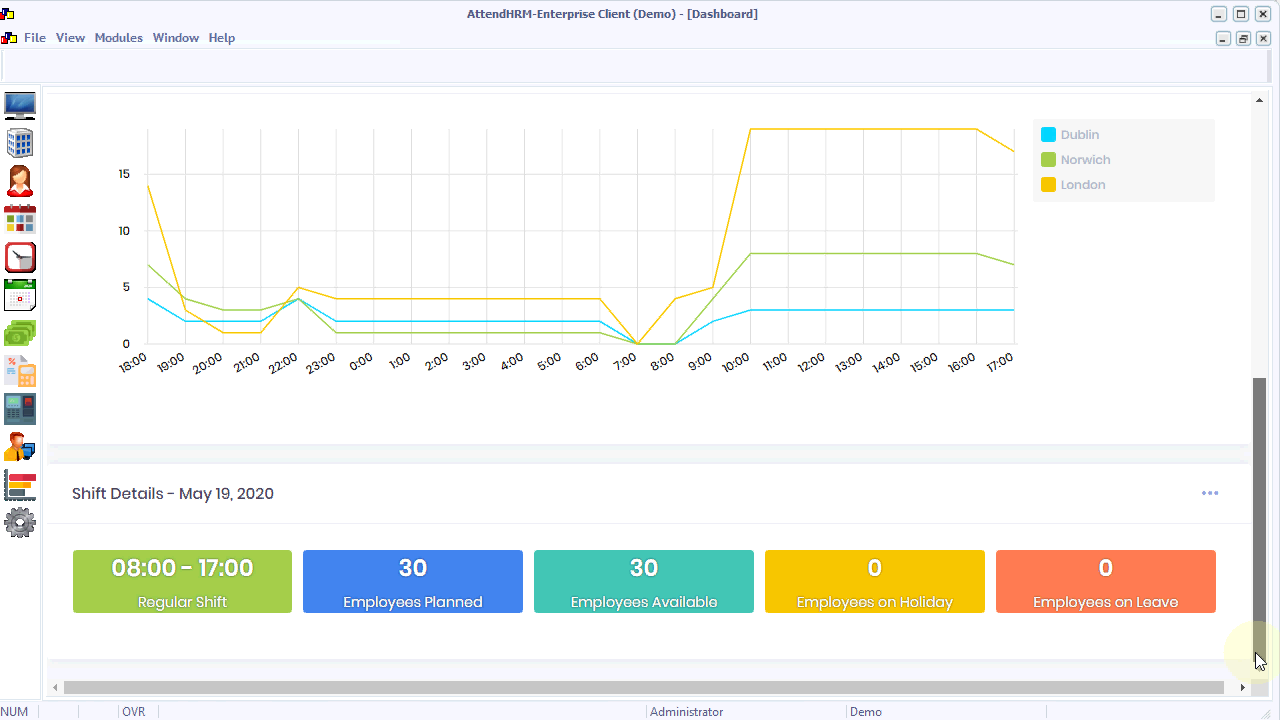Screen dimensions: 1280x720
Task: Click the Employees on Leave card
Action: click(1106, 581)
